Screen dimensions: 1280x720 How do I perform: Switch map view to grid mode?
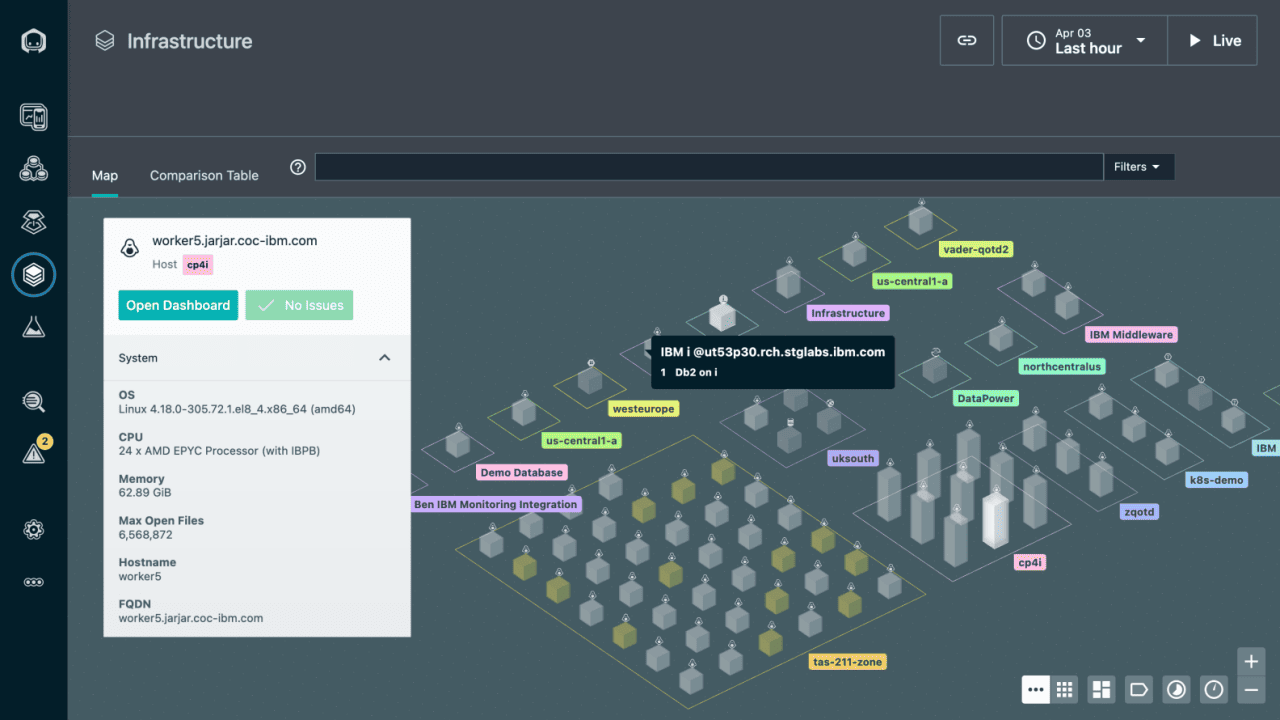1064,689
